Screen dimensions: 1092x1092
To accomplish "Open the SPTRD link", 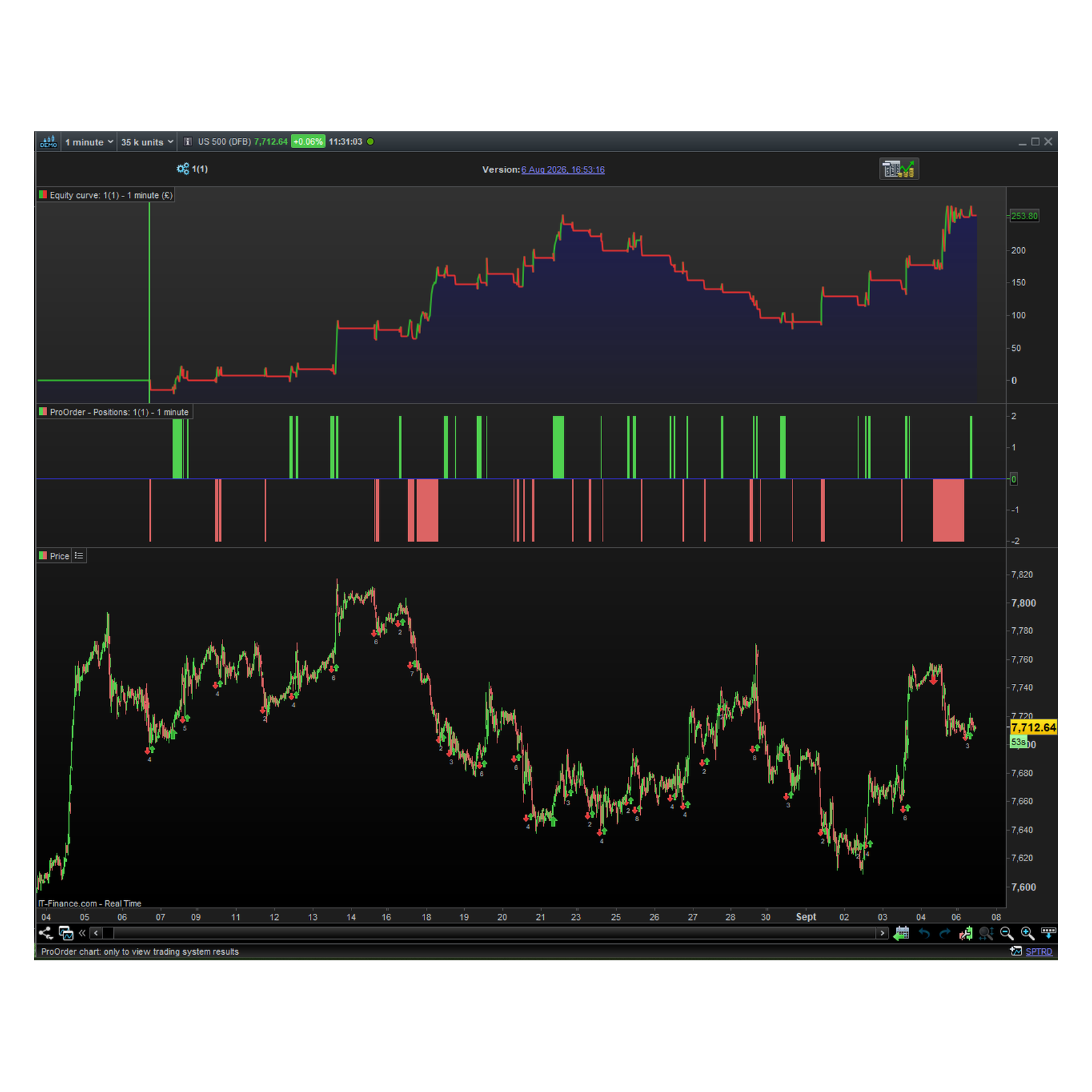I will click(x=1039, y=952).
